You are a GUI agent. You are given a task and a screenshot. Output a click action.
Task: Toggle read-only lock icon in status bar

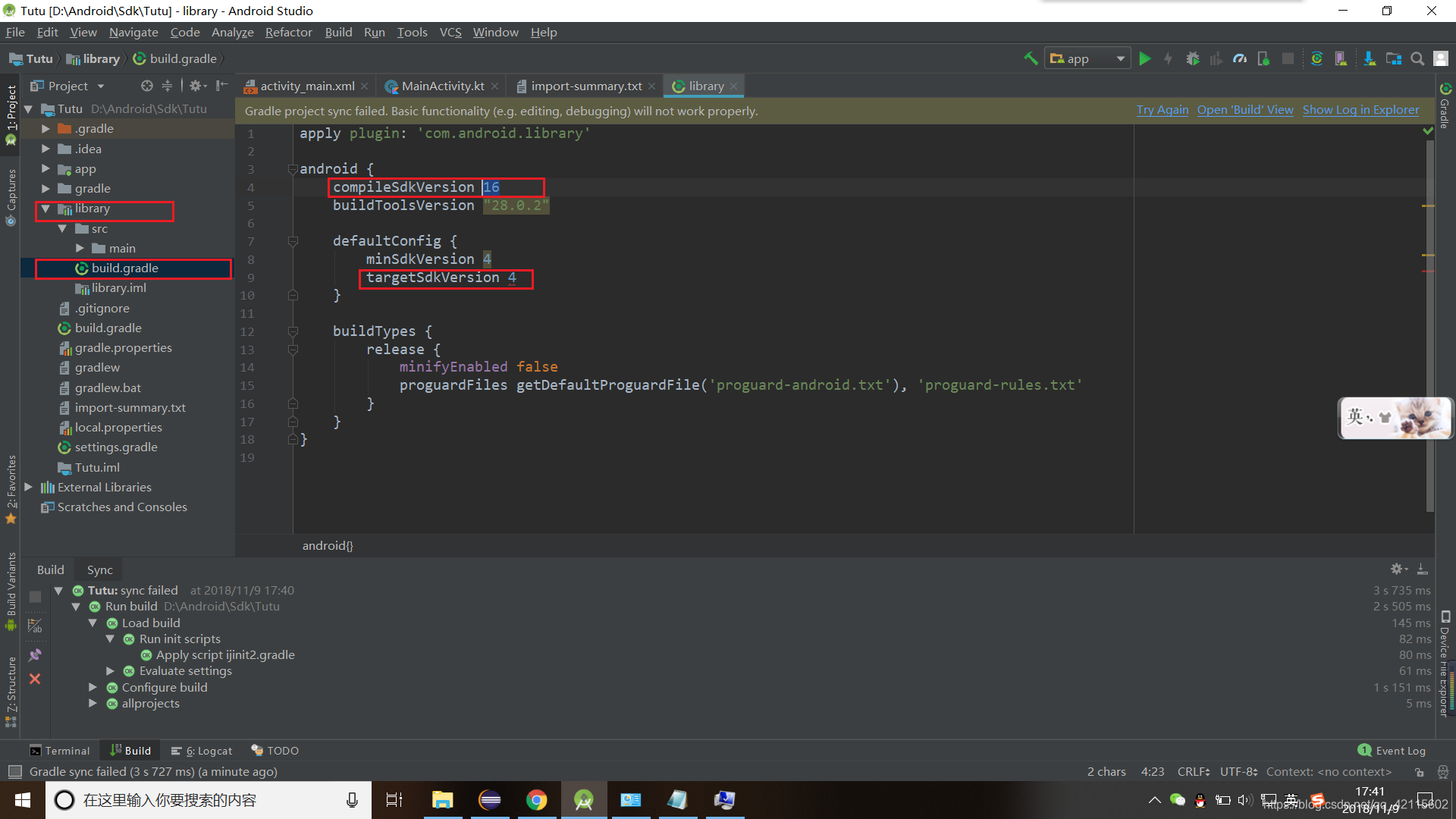(1419, 772)
